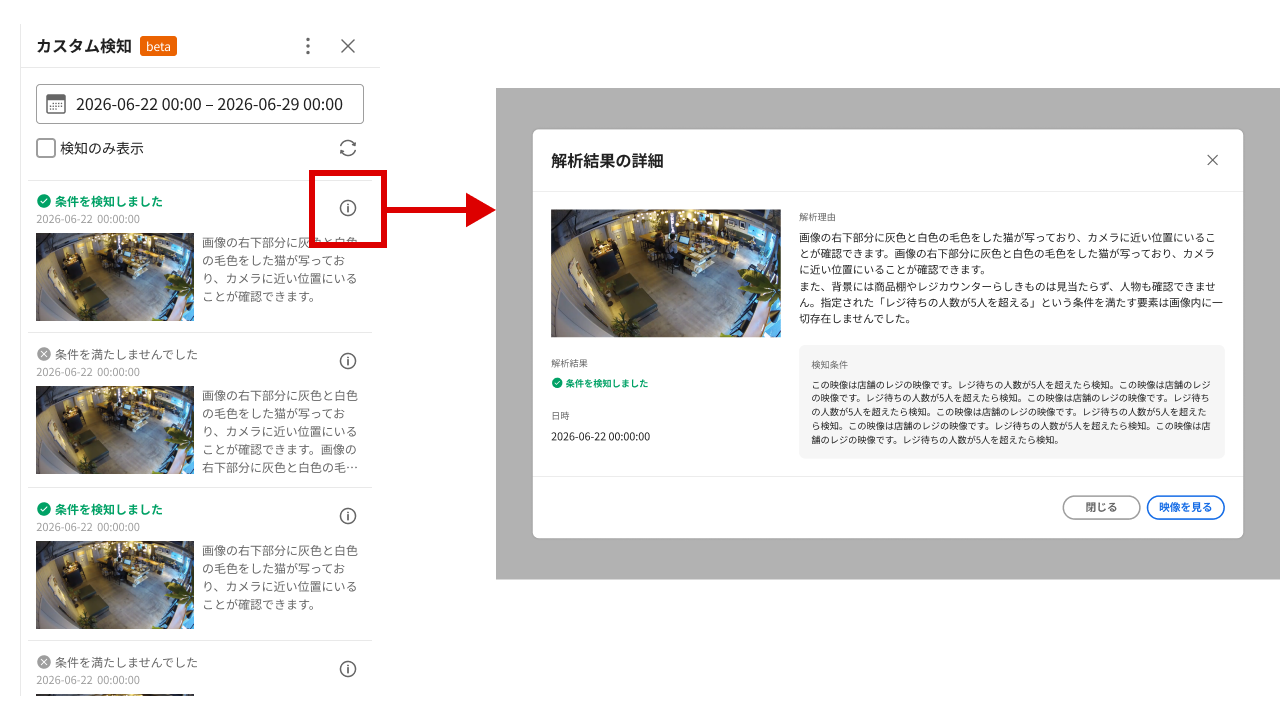1280x720 pixels.
Task: Click the timestamp of the third list entry
Action: click(88, 527)
